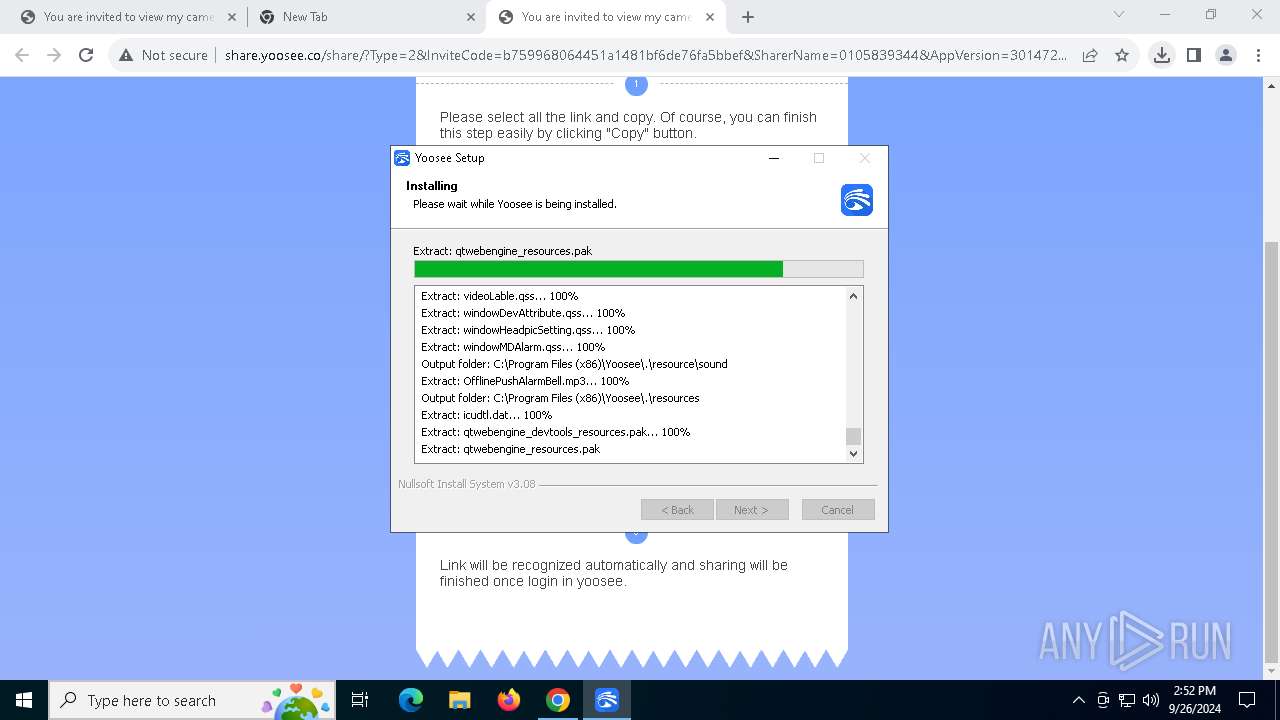Open Chrome profile avatar

(1225, 55)
